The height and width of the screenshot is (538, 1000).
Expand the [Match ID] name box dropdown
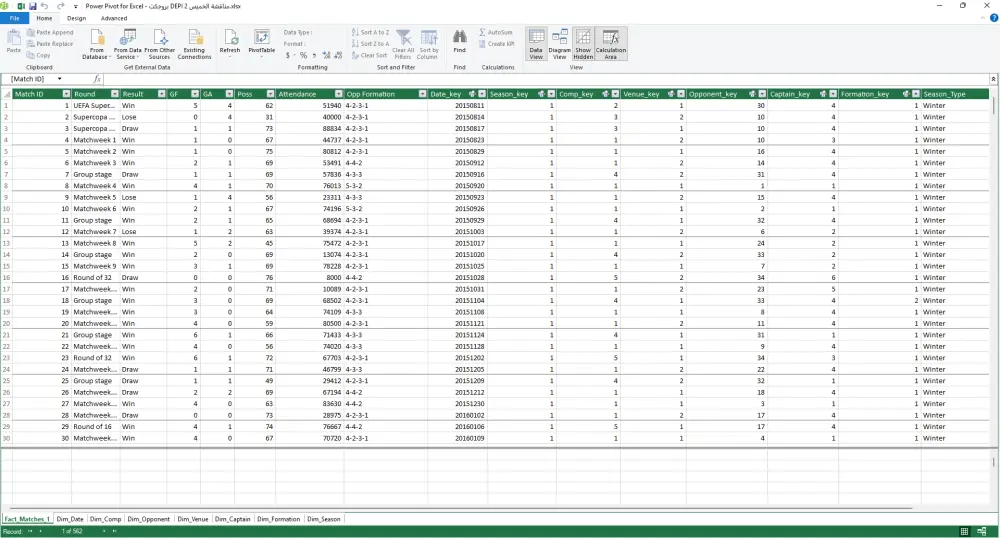tap(59, 79)
